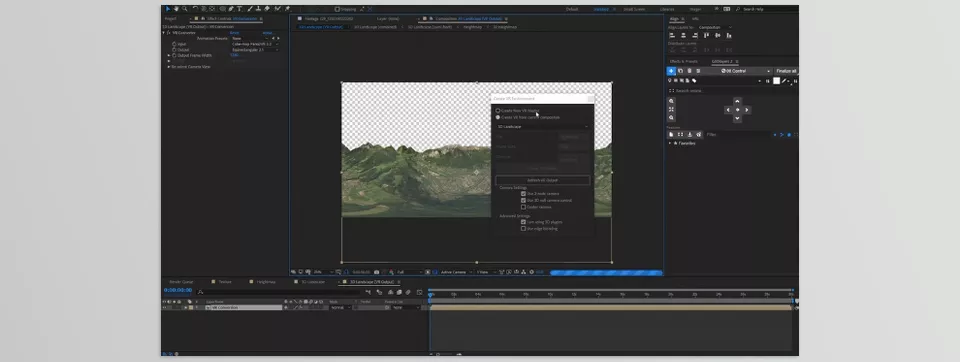
Task: Click the Finalize all button
Action: coord(787,71)
